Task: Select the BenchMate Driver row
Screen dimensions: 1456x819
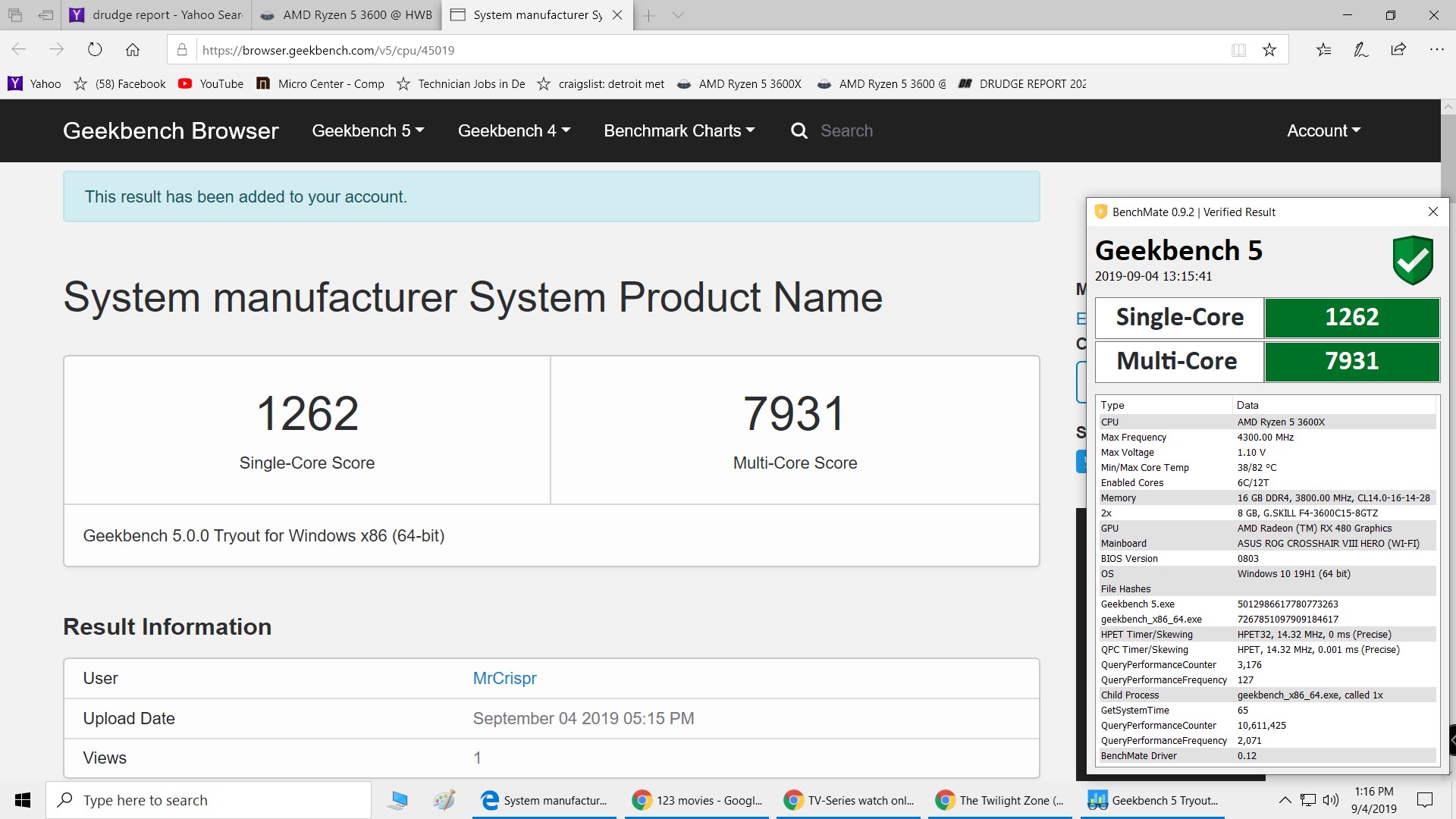Action: [x=1267, y=755]
